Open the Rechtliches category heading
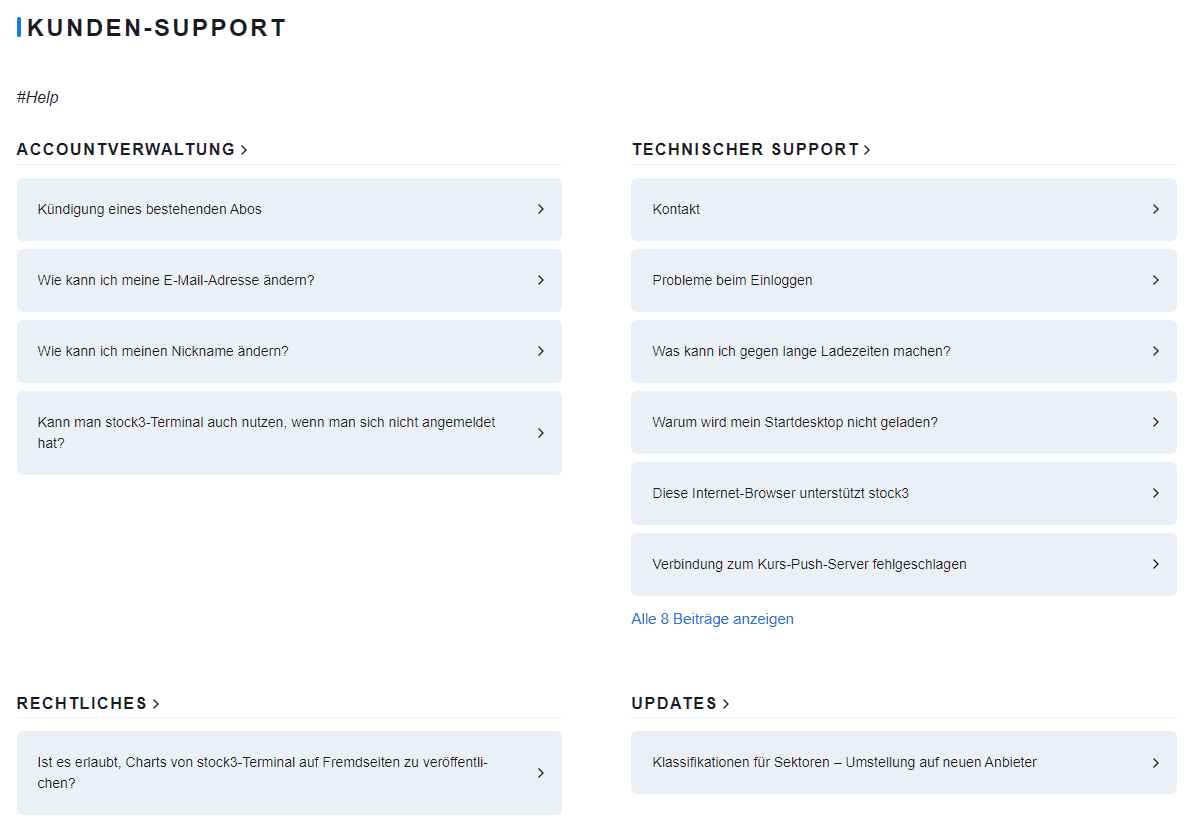The width and height of the screenshot is (1199, 817). pos(82,704)
